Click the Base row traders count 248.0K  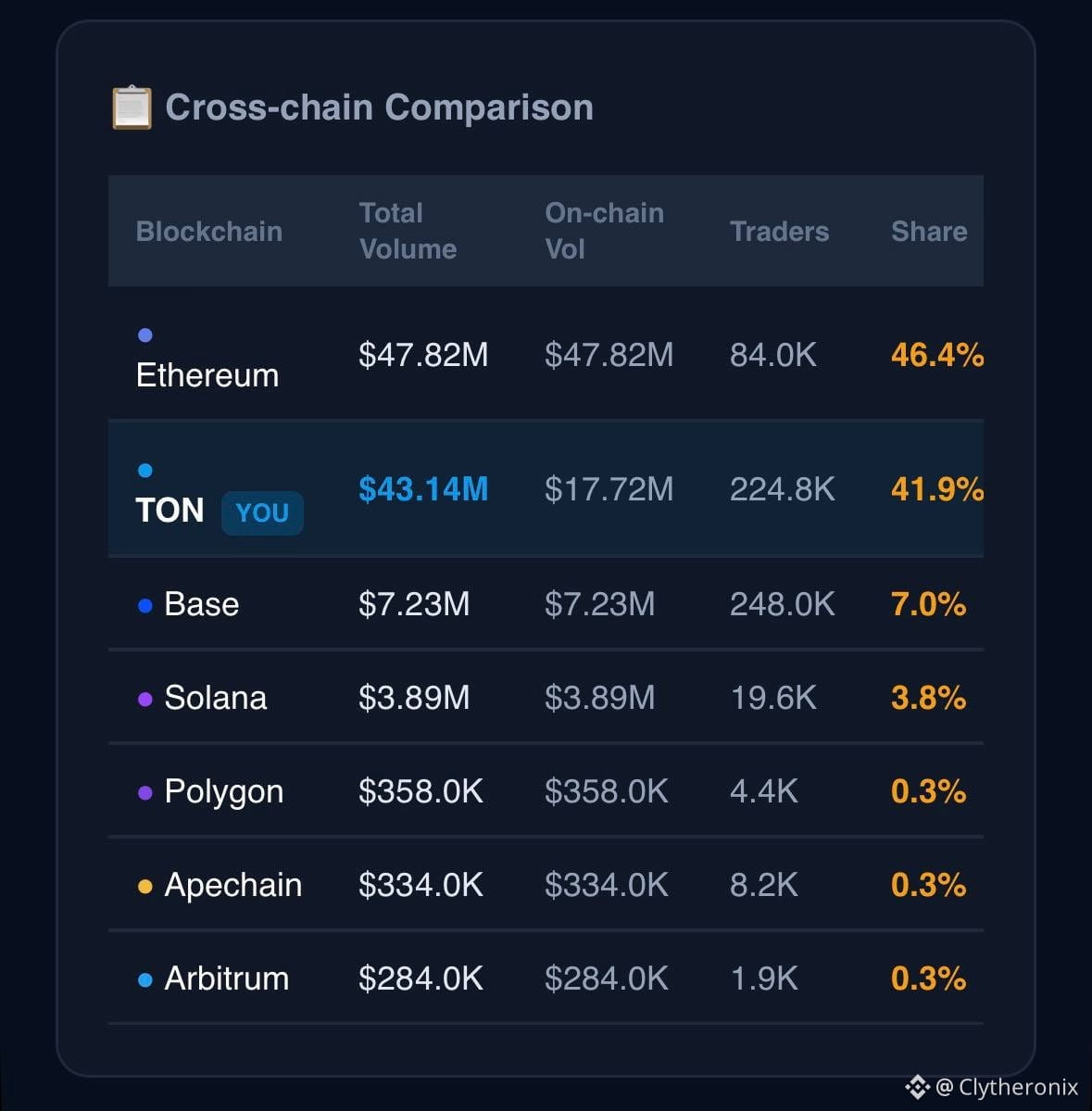tap(783, 604)
